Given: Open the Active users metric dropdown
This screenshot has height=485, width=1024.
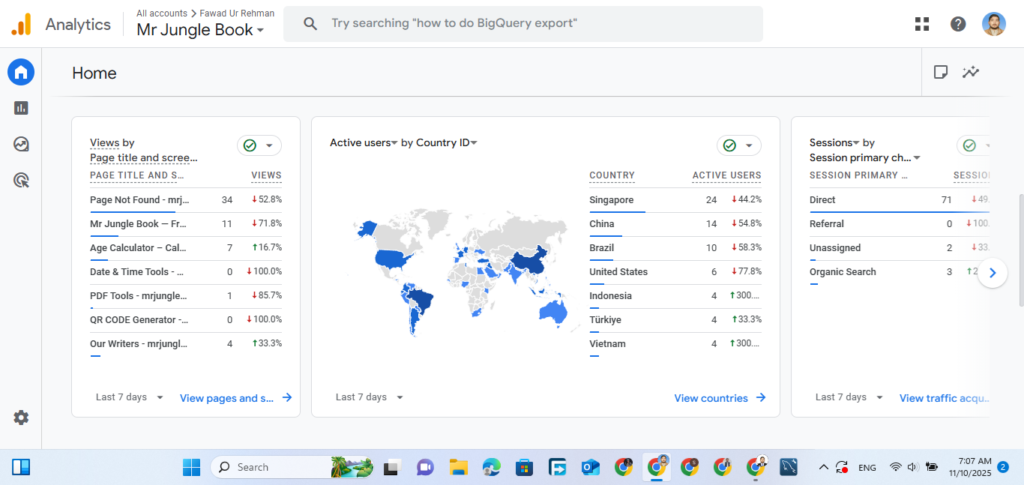Looking at the screenshot, I should pos(363,143).
